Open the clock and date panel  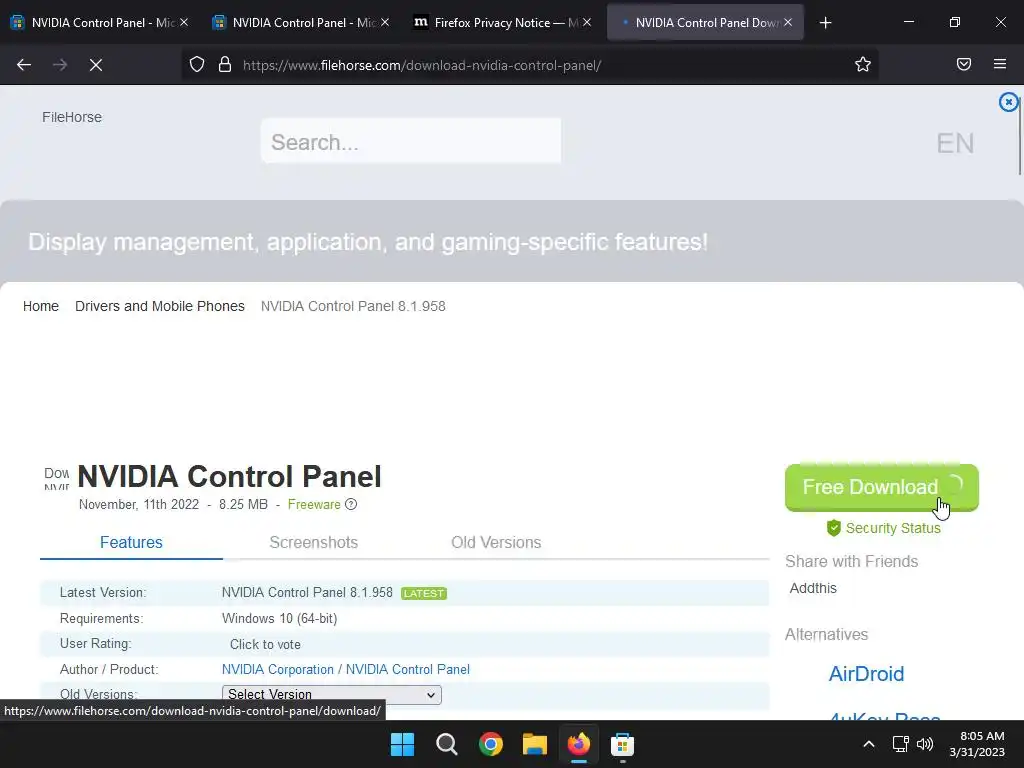pos(977,744)
